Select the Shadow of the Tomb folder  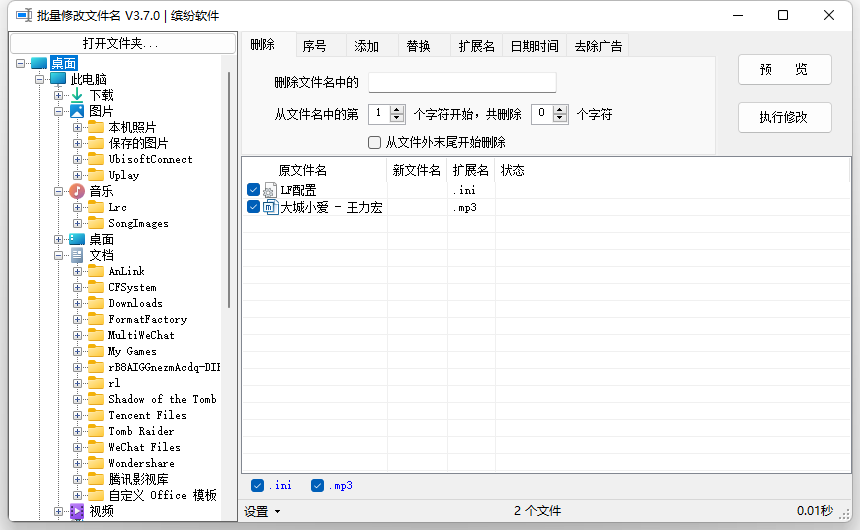point(162,399)
